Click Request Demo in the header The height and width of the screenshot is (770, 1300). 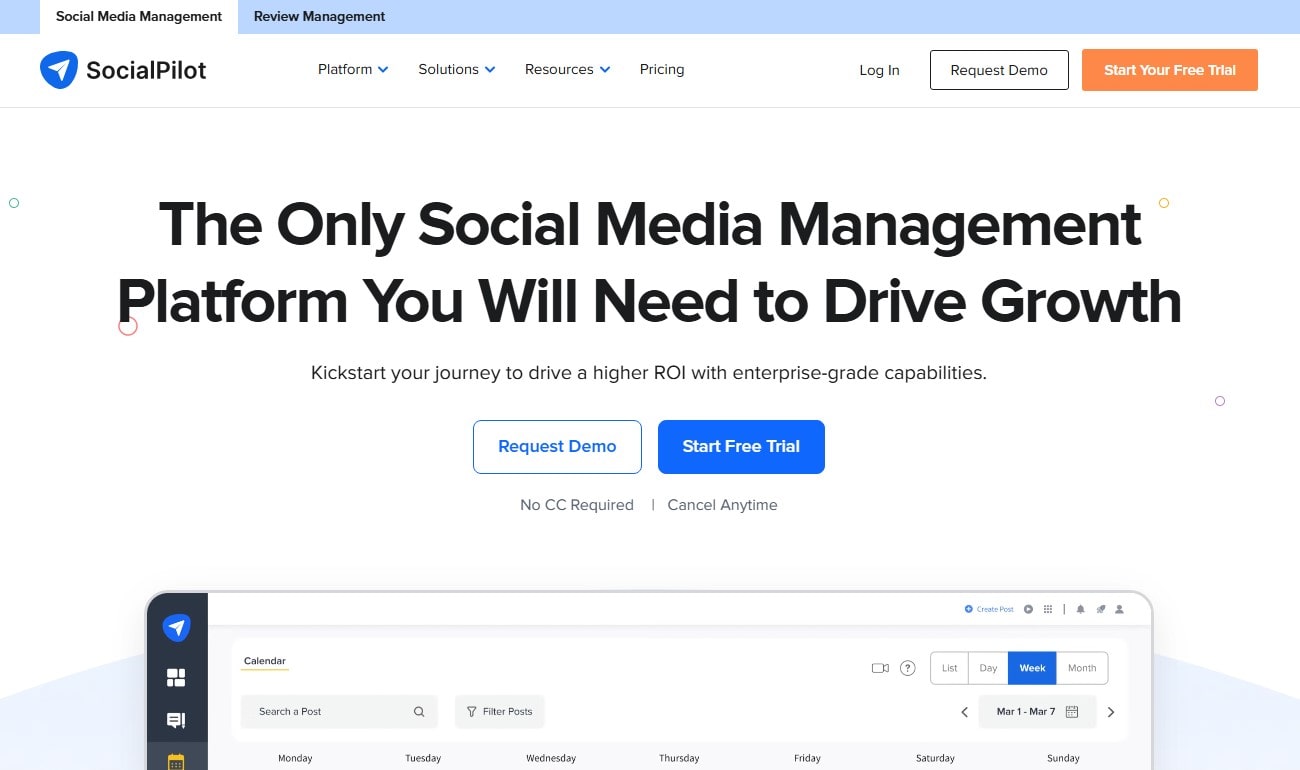[999, 70]
